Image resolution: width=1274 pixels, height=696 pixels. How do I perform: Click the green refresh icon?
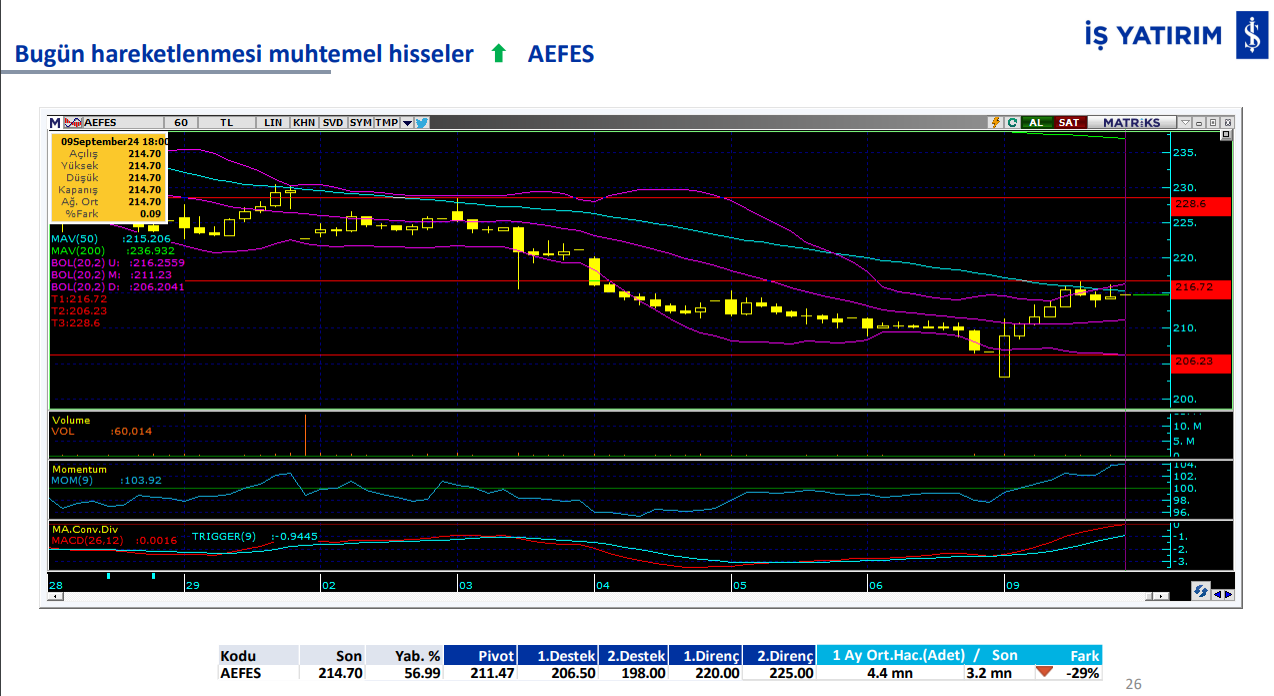tap(1012, 123)
